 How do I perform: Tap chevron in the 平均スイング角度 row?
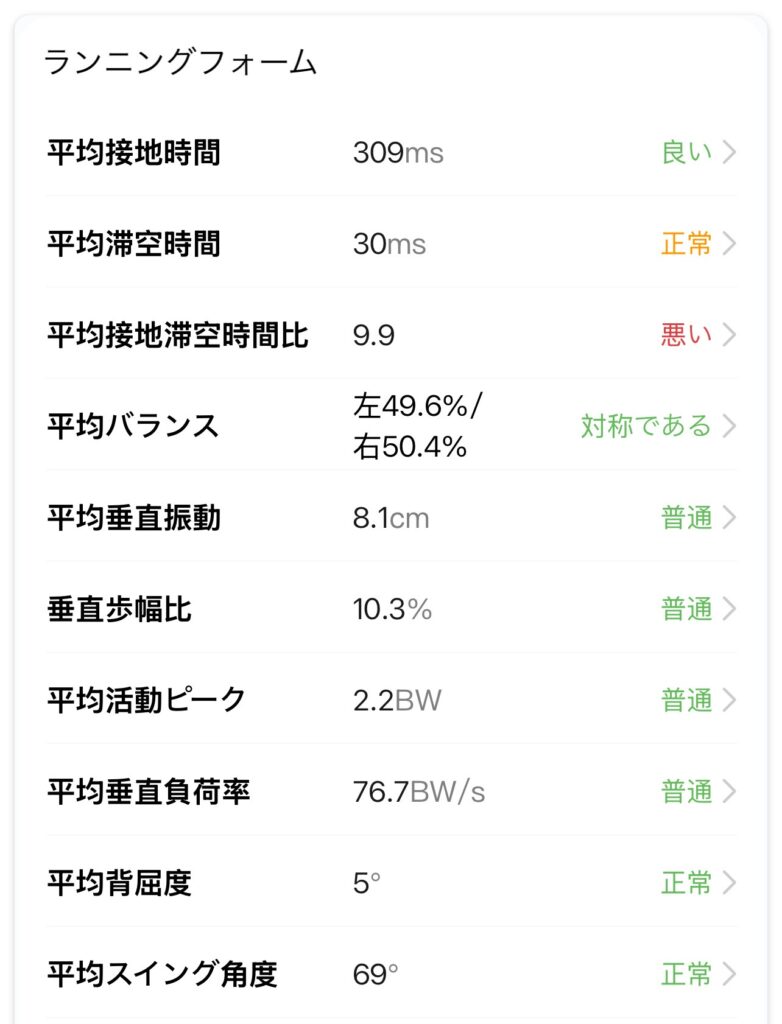[x=729, y=974]
